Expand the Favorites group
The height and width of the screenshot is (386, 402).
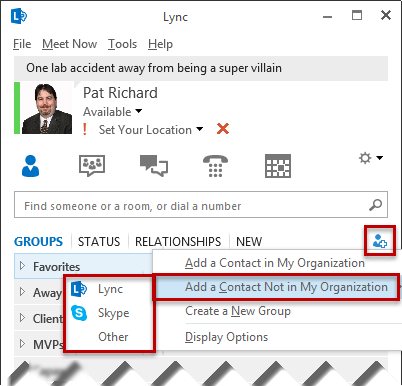[x=22, y=266]
